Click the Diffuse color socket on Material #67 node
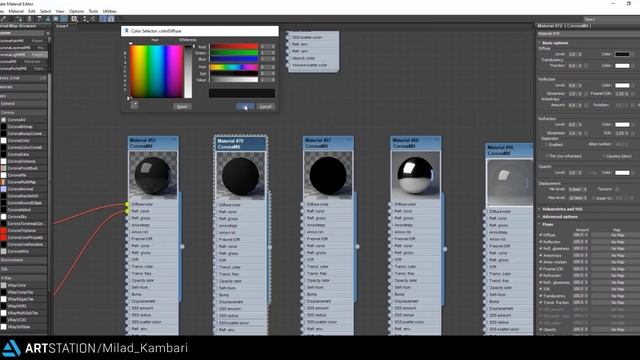 click(303, 204)
